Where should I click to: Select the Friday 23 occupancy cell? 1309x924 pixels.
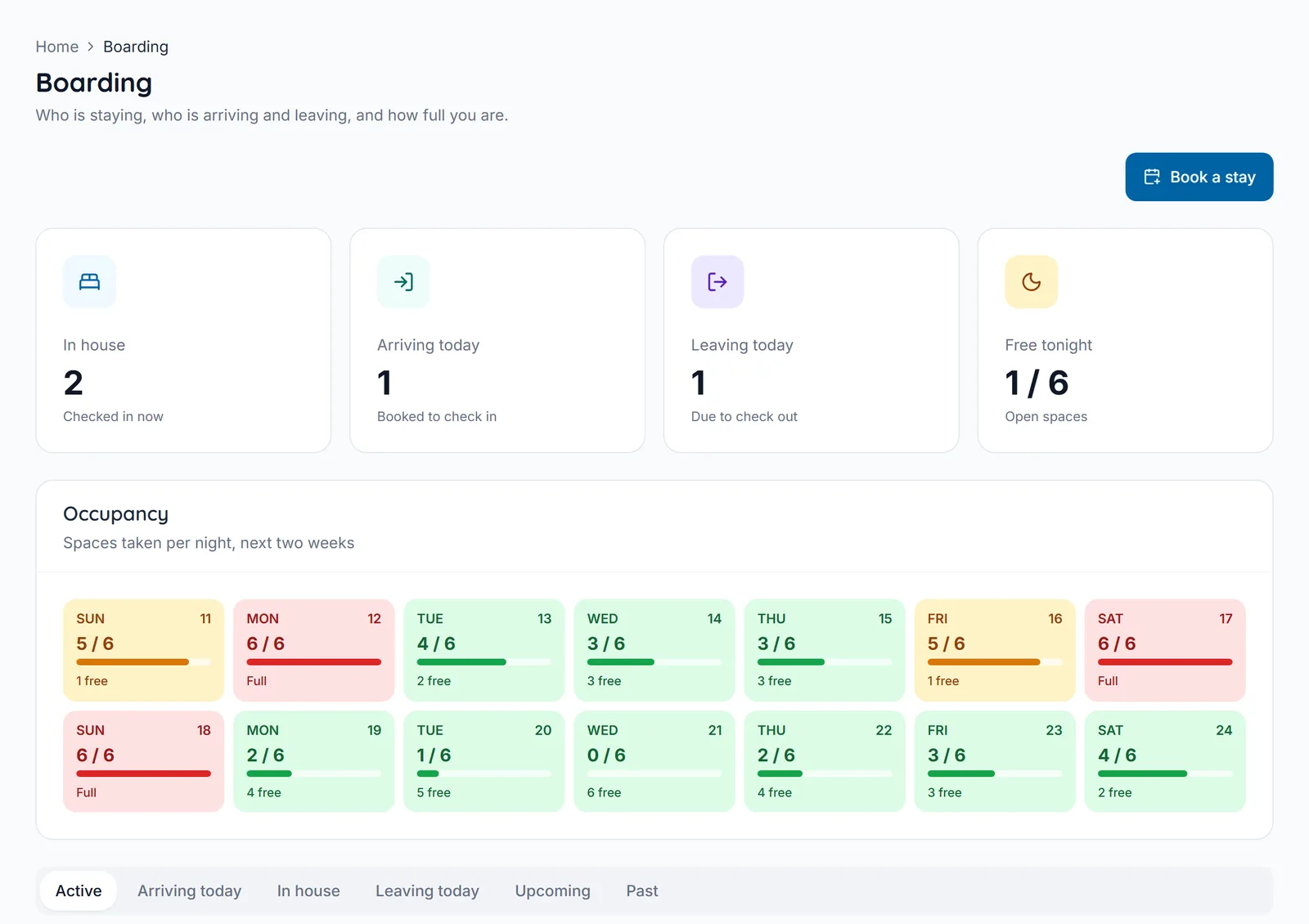[x=995, y=761]
